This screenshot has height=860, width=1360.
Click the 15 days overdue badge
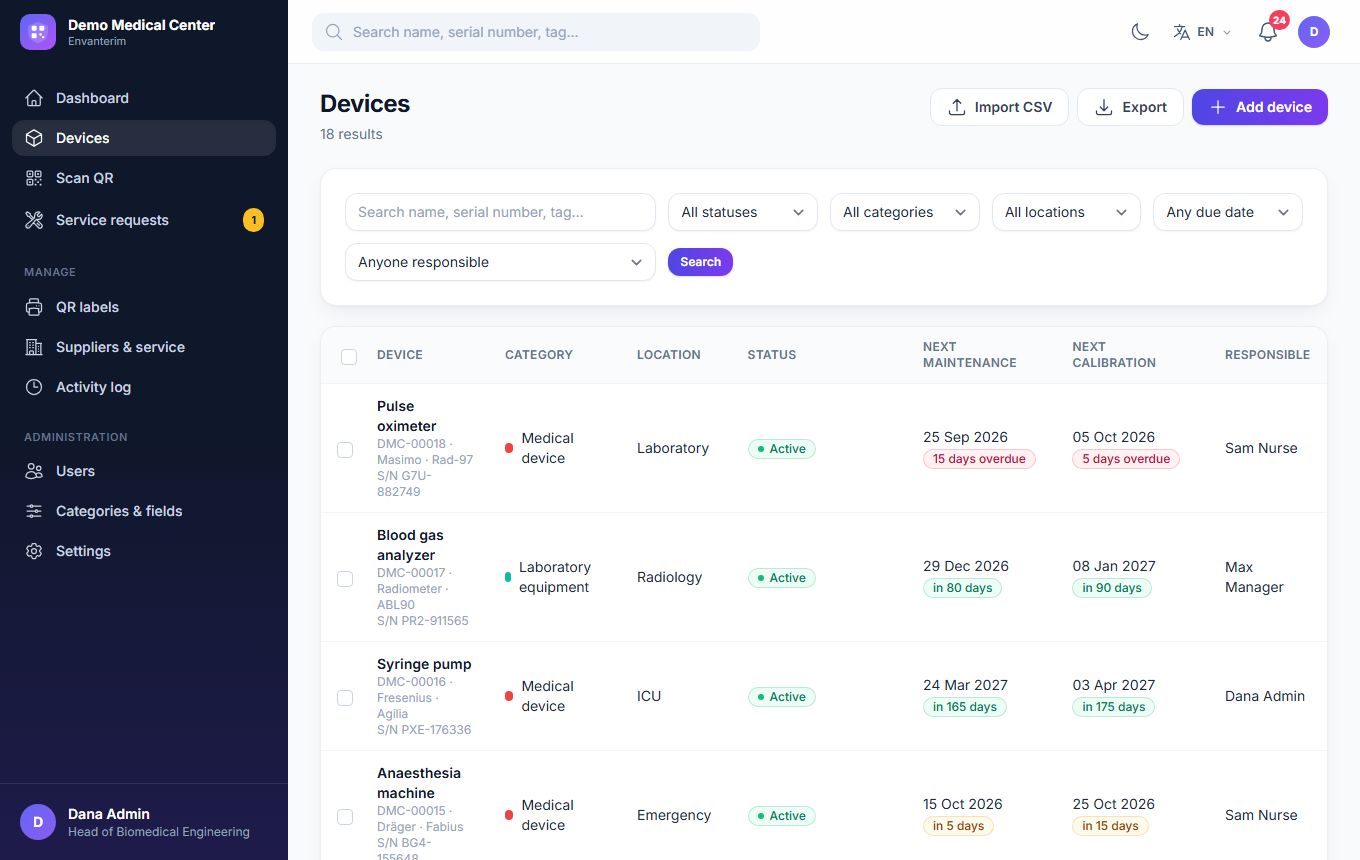979,459
